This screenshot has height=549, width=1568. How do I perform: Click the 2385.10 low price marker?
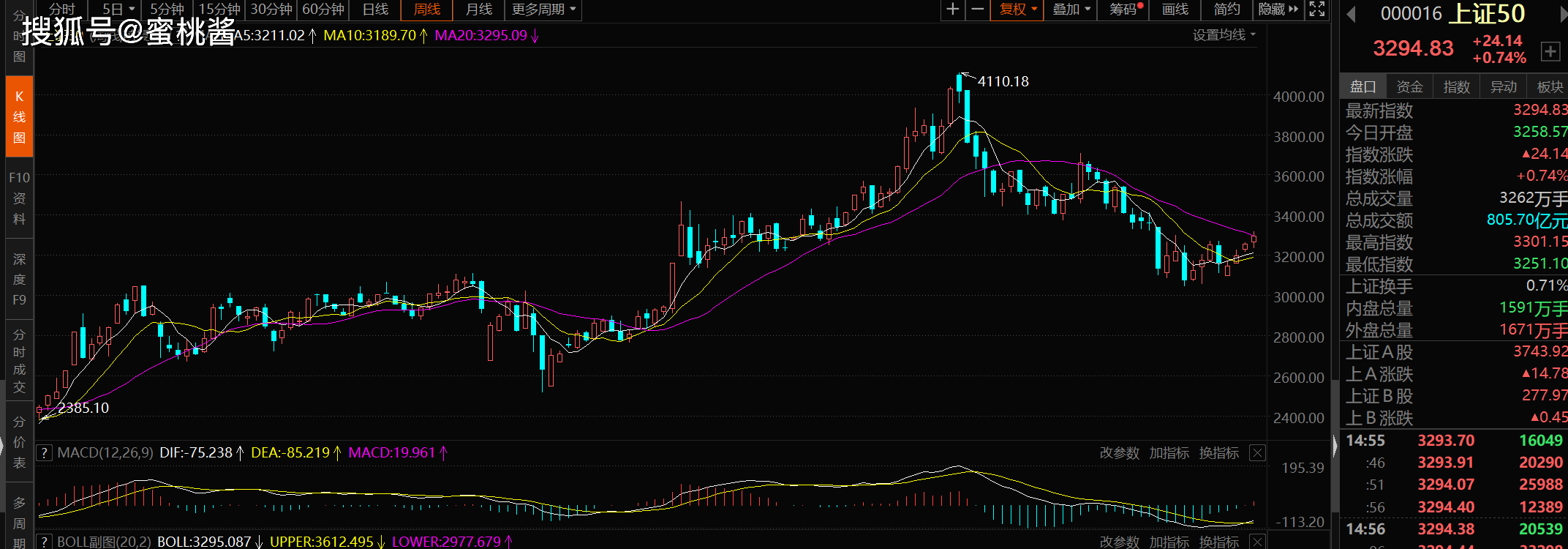[83, 408]
